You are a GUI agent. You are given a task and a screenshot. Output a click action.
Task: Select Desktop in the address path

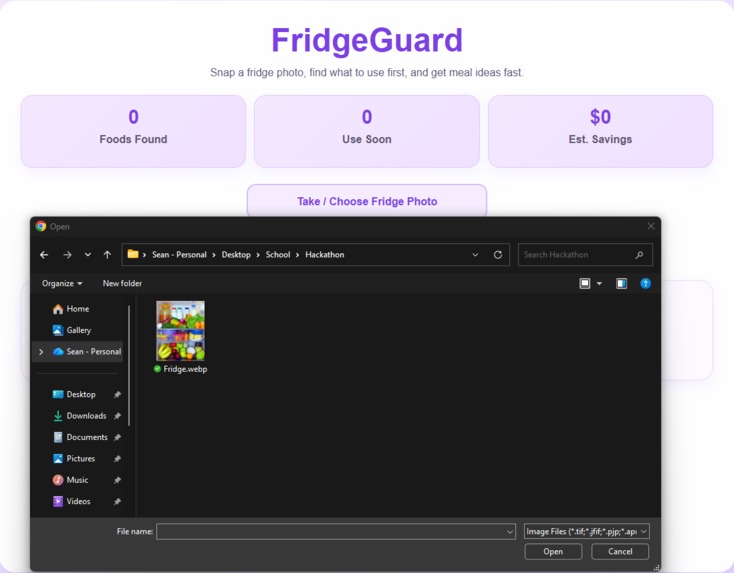point(236,255)
